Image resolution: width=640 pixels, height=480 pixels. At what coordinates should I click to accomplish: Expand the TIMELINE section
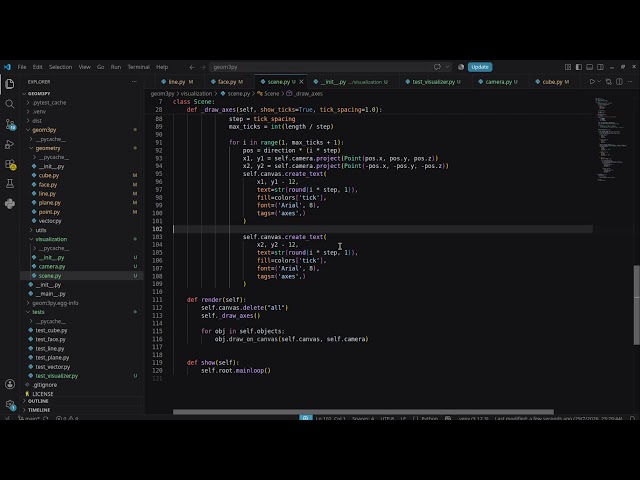(x=38, y=410)
